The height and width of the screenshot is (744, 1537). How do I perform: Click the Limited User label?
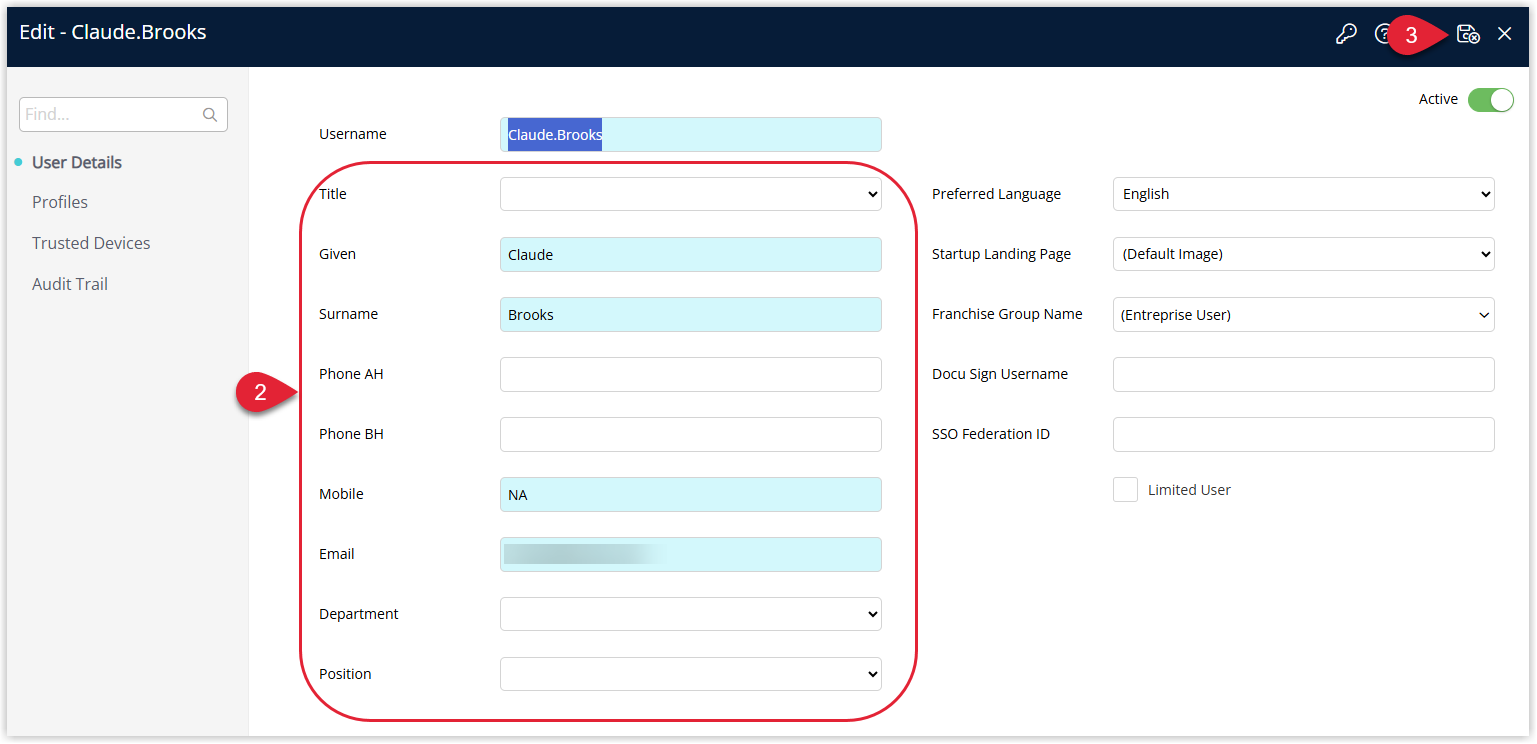tap(1189, 490)
